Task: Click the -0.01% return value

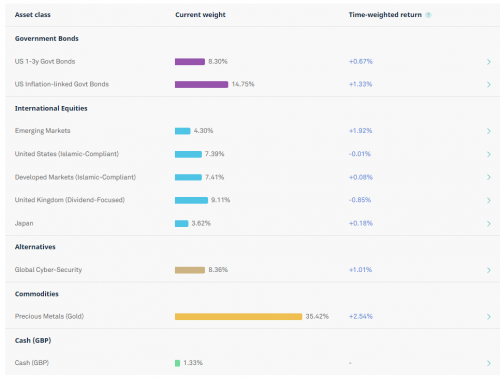Action: tap(360, 154)
